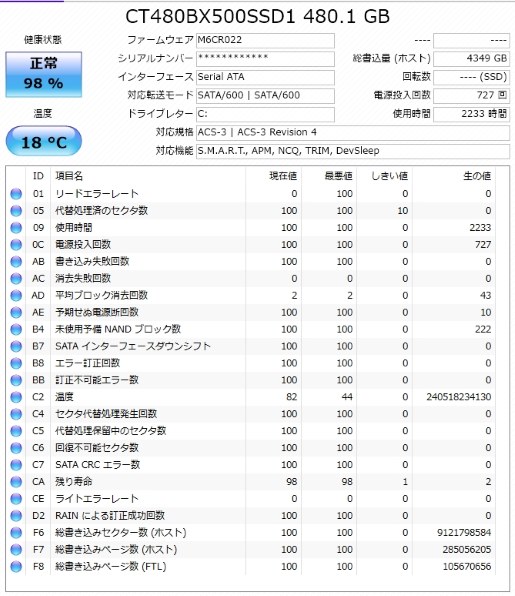This screenshot has height=596, width=515.
Task: Click the ACS-3 Revision 4 standard field
Action: pos(353,132)
